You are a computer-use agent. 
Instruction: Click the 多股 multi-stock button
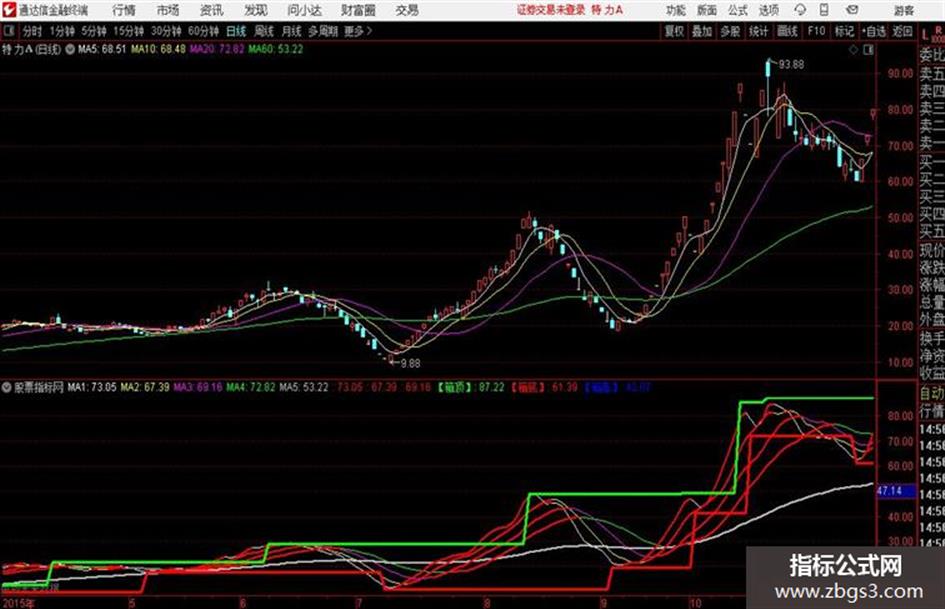tap(730, 31)
